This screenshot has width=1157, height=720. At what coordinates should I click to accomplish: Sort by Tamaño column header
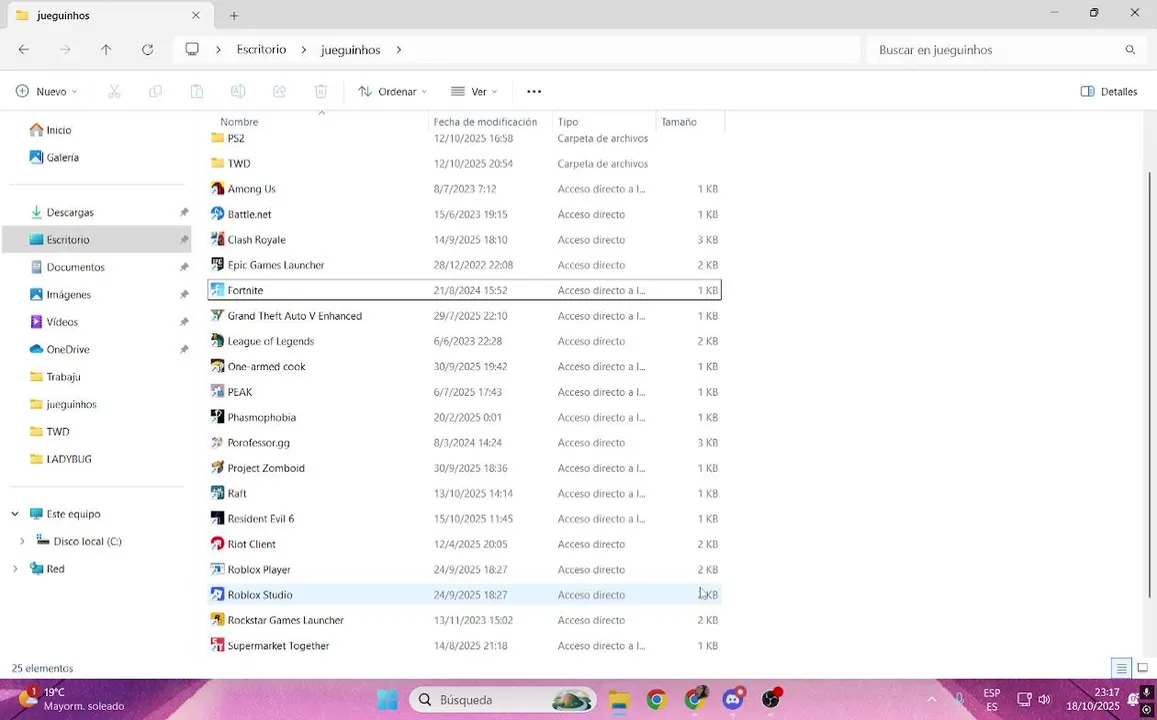[x=679, y=122]
